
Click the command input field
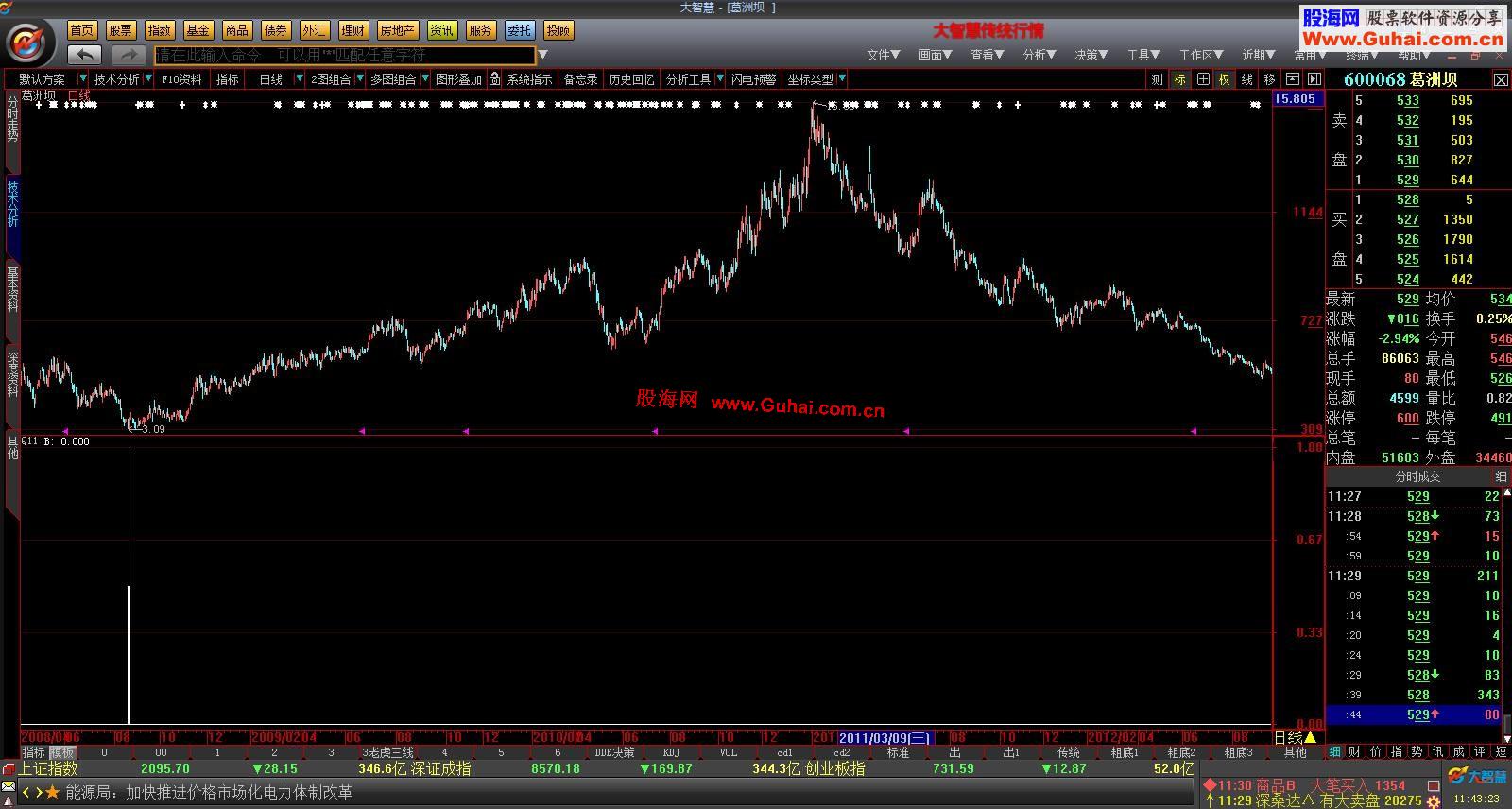(345, 56)
